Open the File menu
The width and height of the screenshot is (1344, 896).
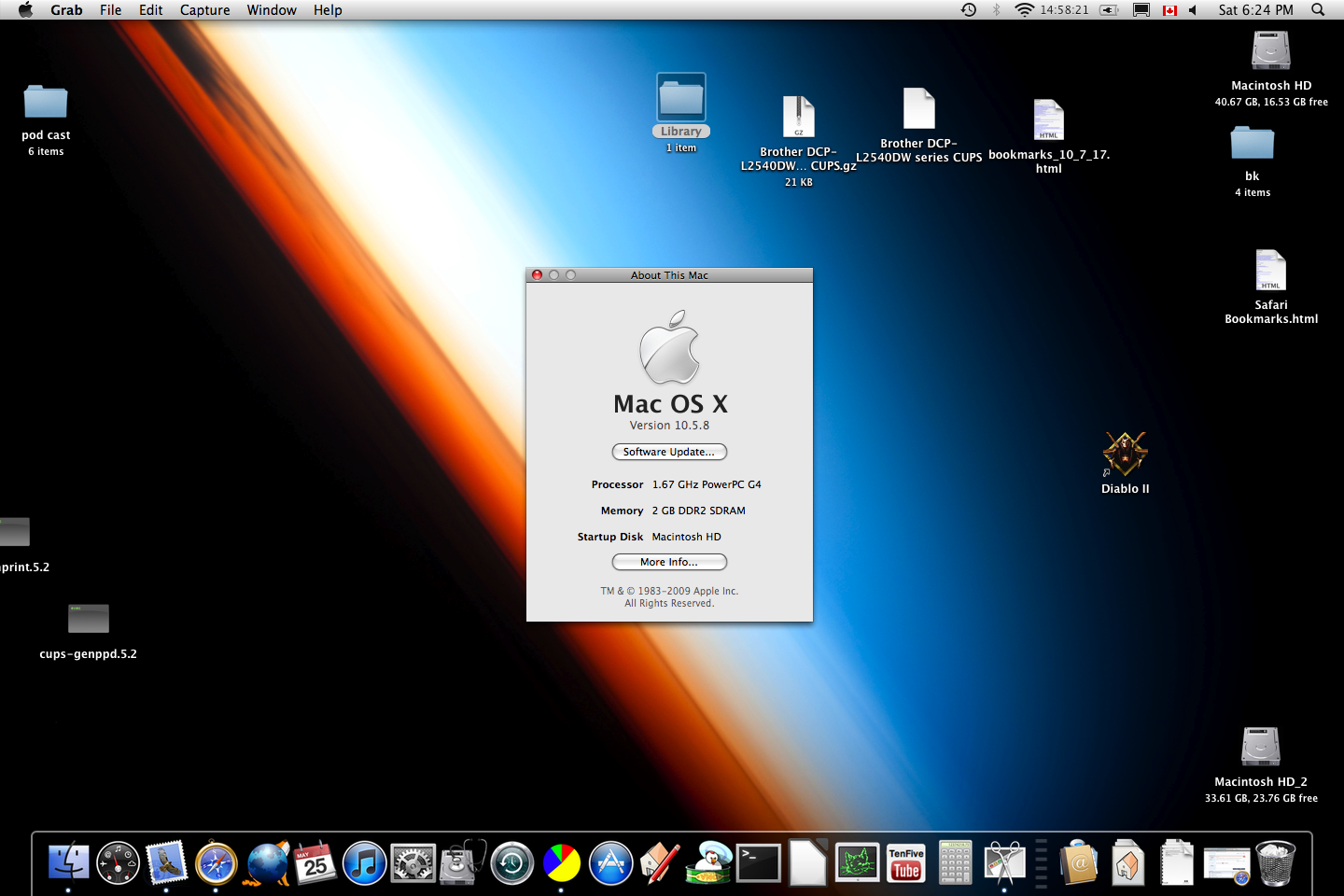pyautogui.click(x=111, y=10)
